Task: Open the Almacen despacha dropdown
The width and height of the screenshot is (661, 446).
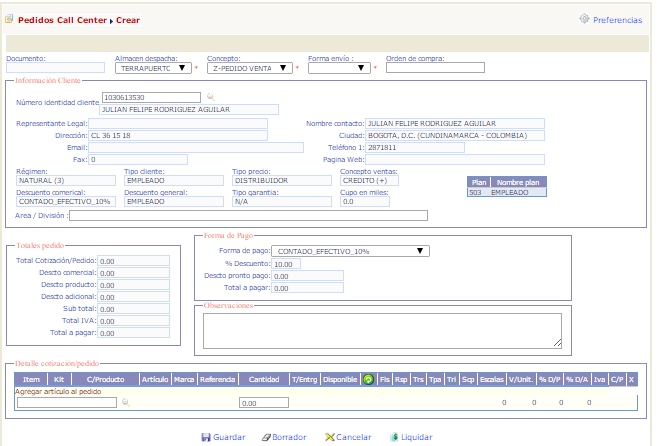Action: tap(153, 69)
